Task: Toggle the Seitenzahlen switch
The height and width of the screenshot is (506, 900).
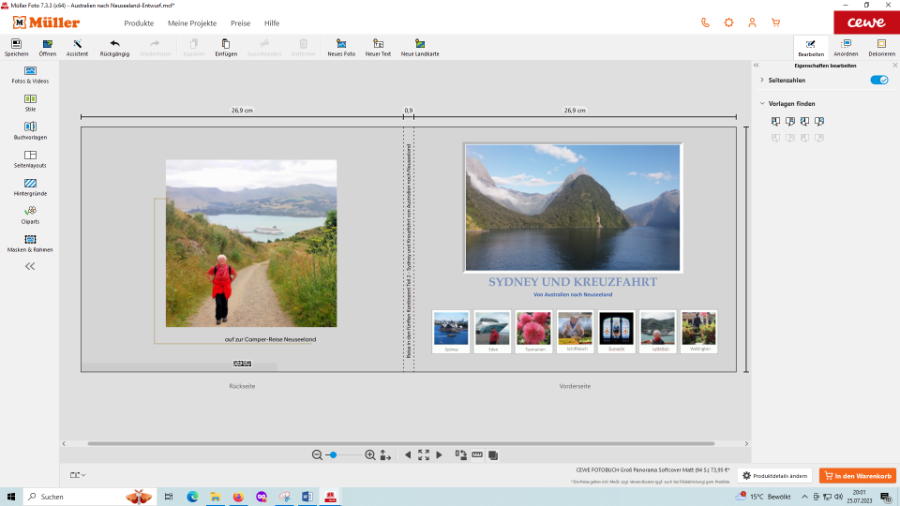Action: click(x=879, y=80)
